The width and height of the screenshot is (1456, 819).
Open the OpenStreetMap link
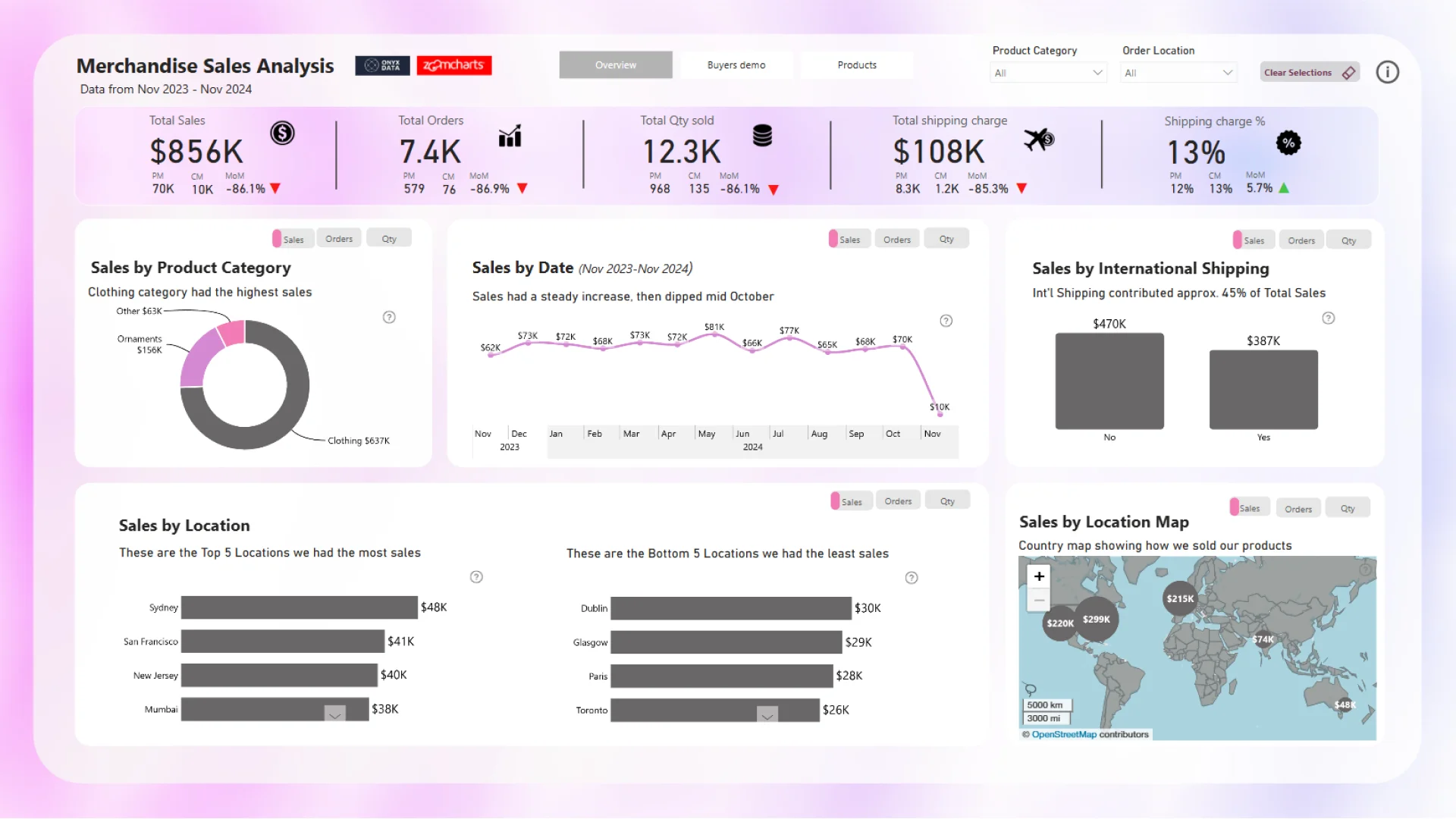[1064, 734]
